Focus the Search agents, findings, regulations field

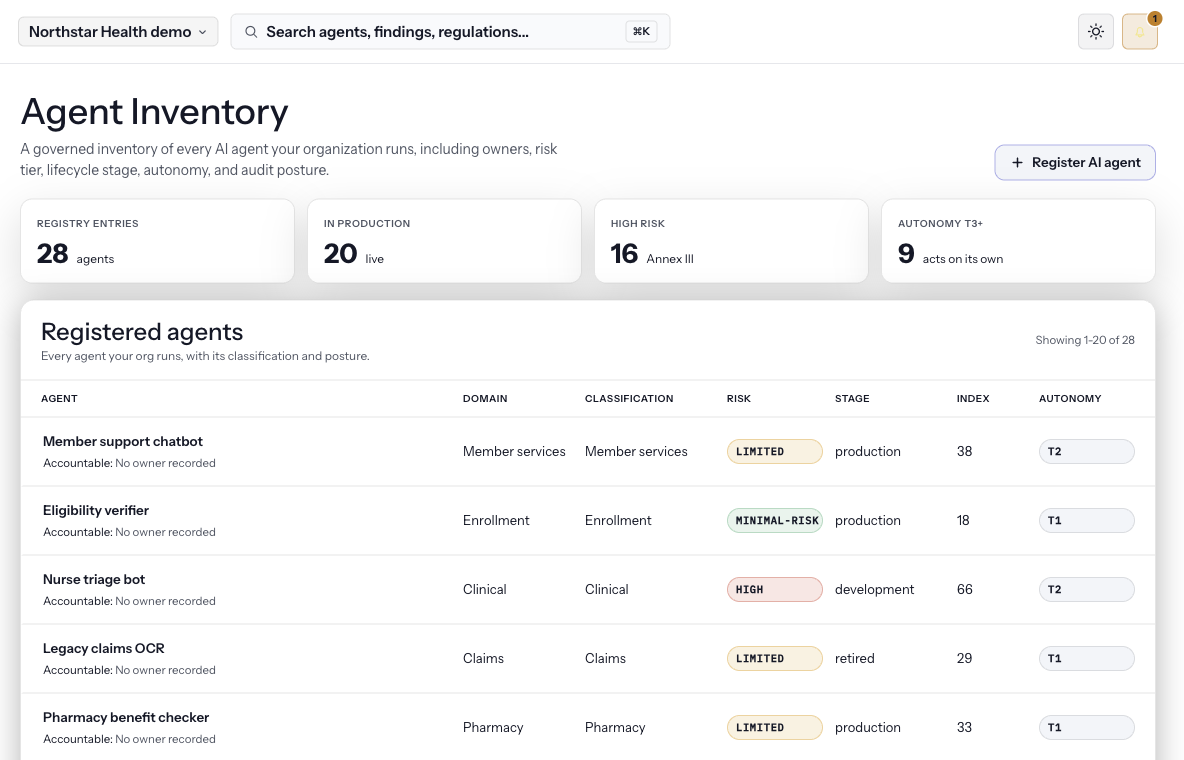[450, 32]
